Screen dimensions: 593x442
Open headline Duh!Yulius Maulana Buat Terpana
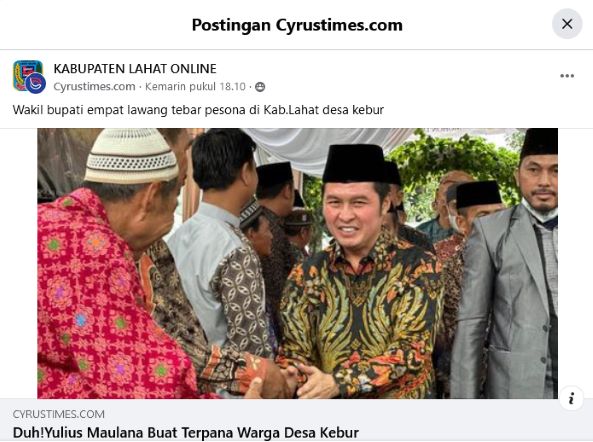click(x=186, y=433)
